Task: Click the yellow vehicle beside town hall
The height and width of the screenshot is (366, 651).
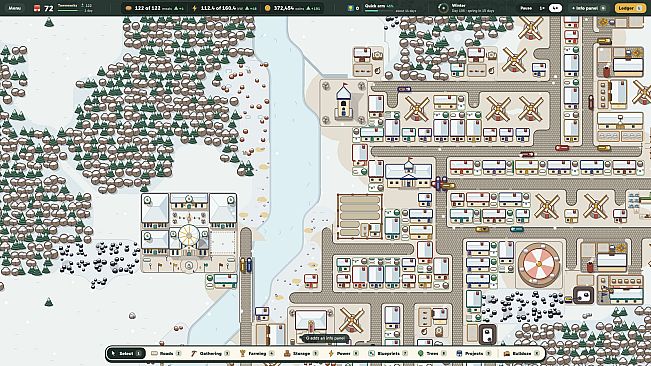Action: (448, 186)
